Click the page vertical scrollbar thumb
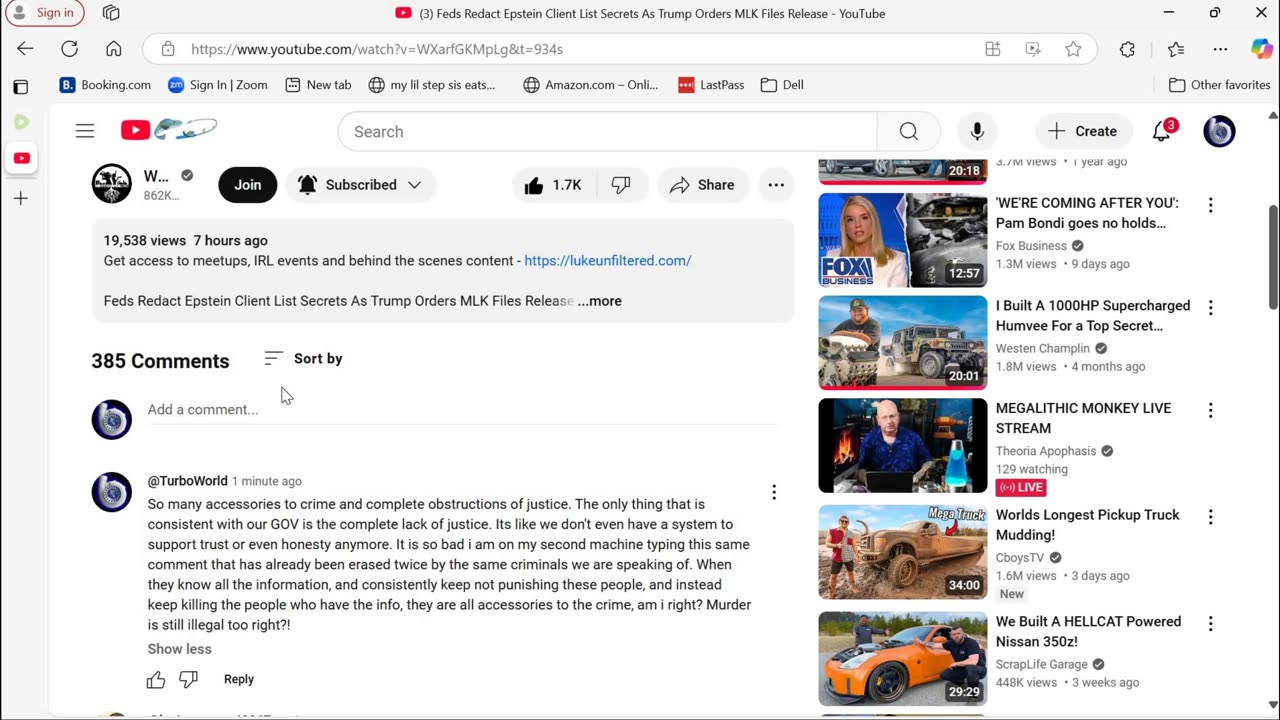1280x720 pixels. [1273, 257]
